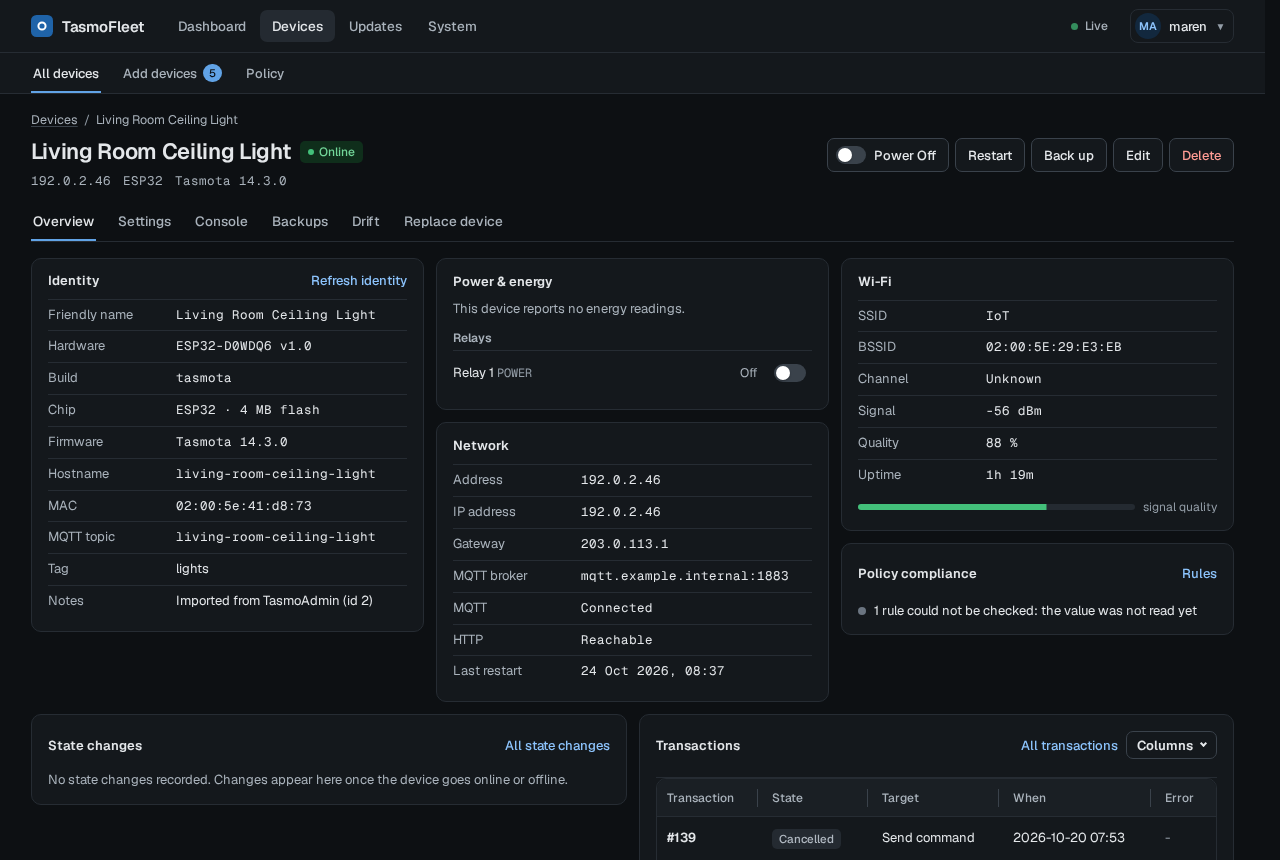Image resolution: width=1280 pixels, height=860 pixels.
Task: Click the Hardware value ESP32-D0WDQ6 v1.0
Action: click(x=244, y=346)
